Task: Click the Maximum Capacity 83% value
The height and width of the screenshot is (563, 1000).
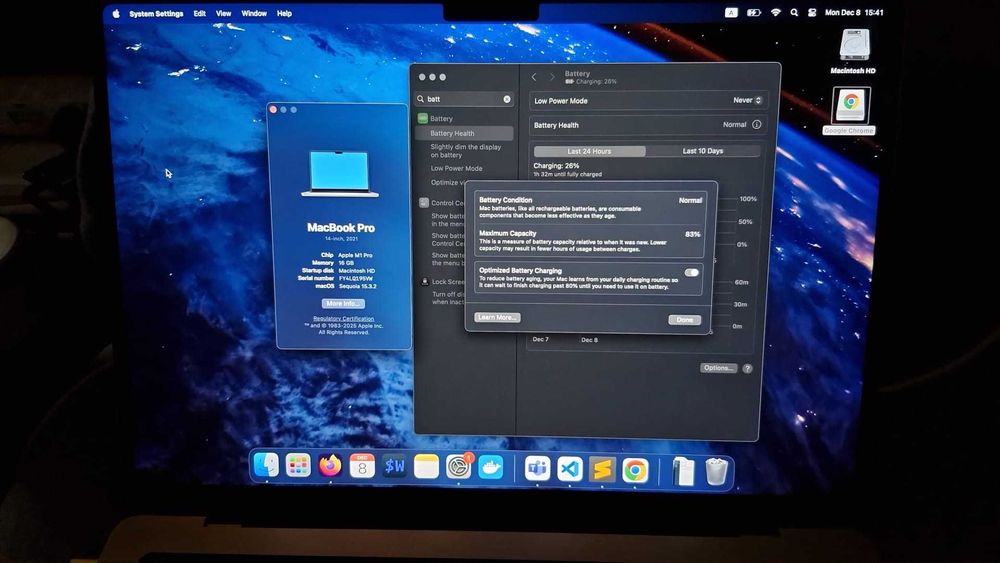Action: (693, 234)
